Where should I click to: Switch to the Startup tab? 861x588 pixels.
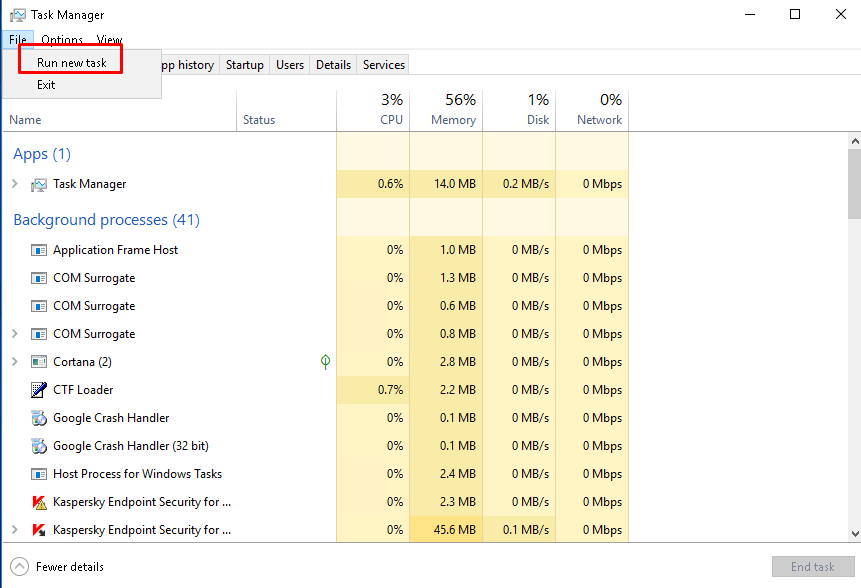[245, 65]
